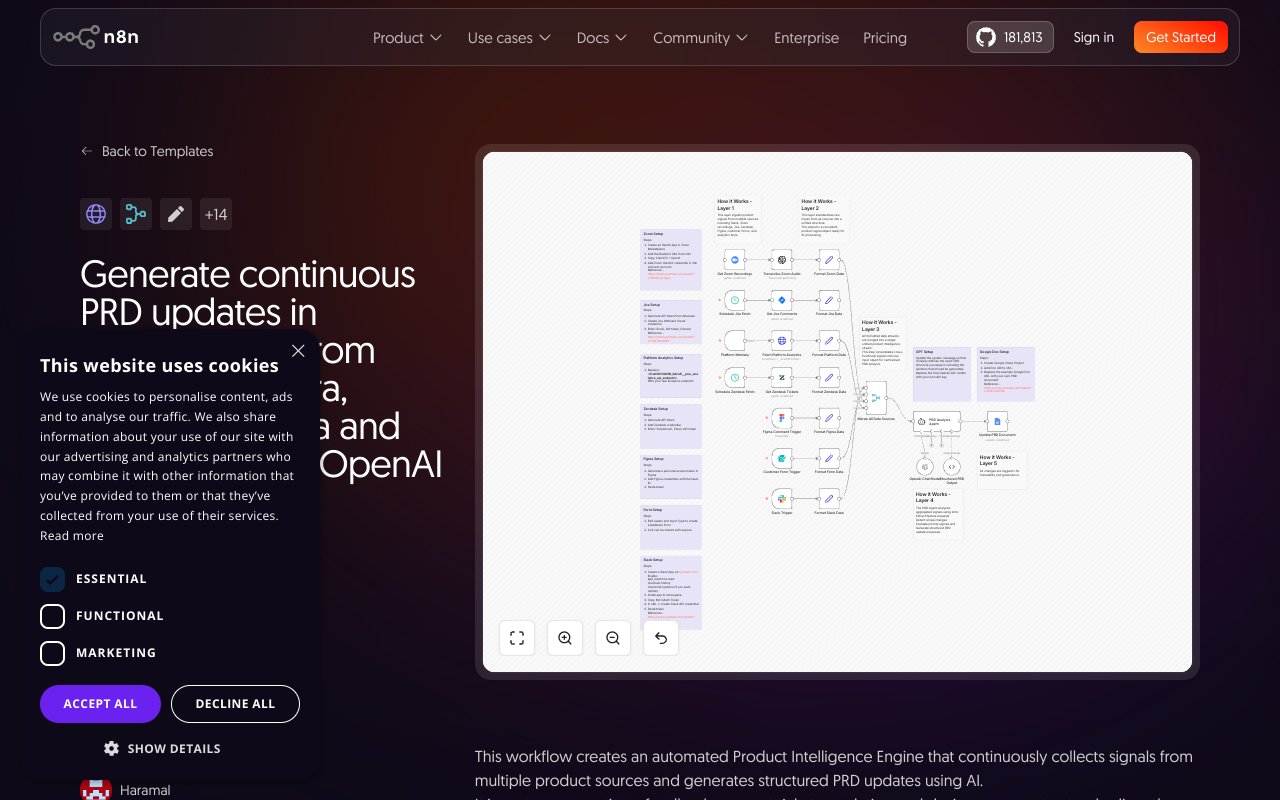
Task: Click the Accept All cookies button
Action: pos(100,704)
